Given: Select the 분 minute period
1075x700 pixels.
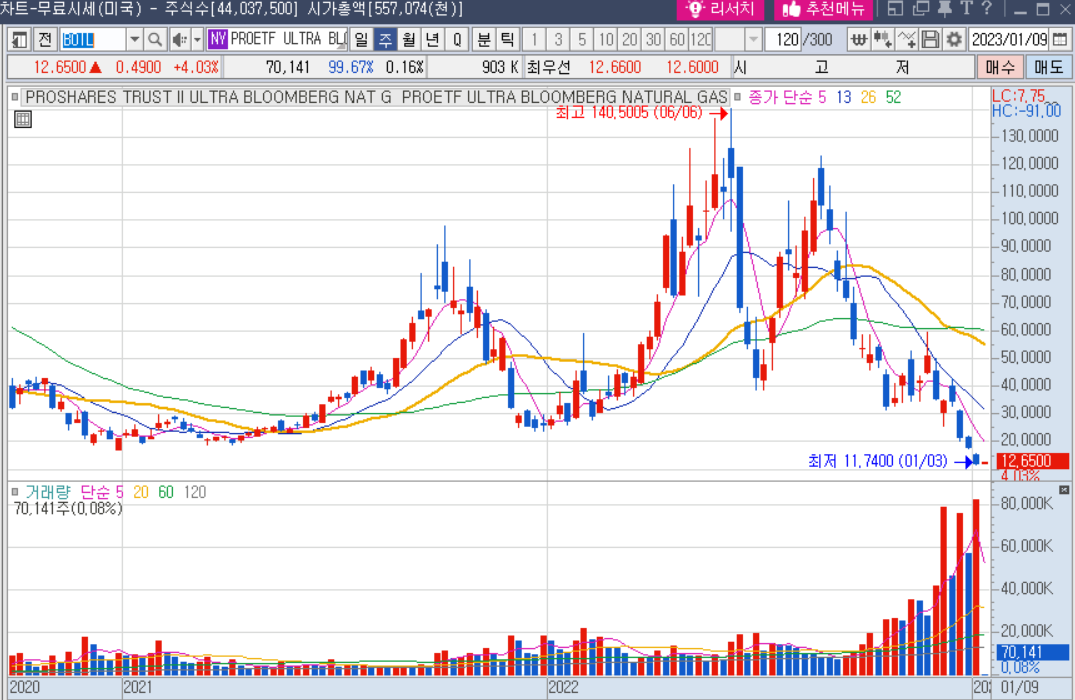Looking at the screenshot, I should tap(484, 40).
